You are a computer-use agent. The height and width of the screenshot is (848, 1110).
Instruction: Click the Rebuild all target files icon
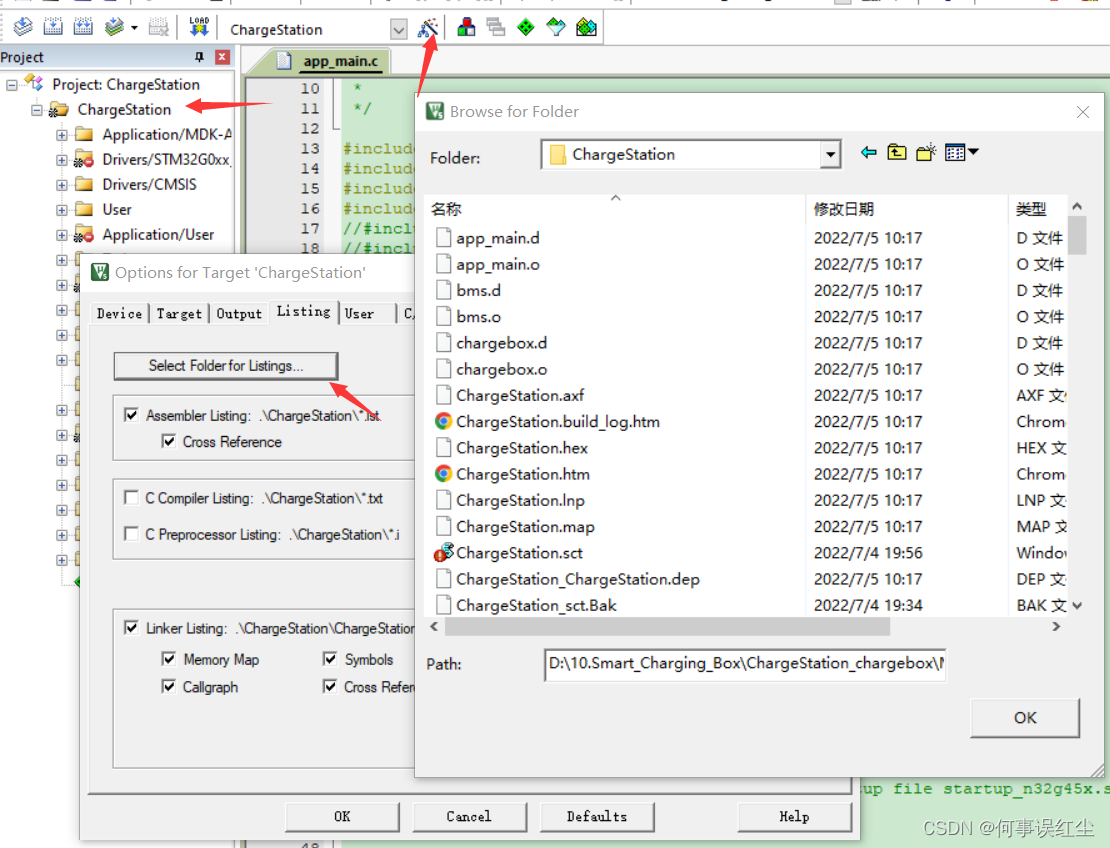click(x=83, y=27)
